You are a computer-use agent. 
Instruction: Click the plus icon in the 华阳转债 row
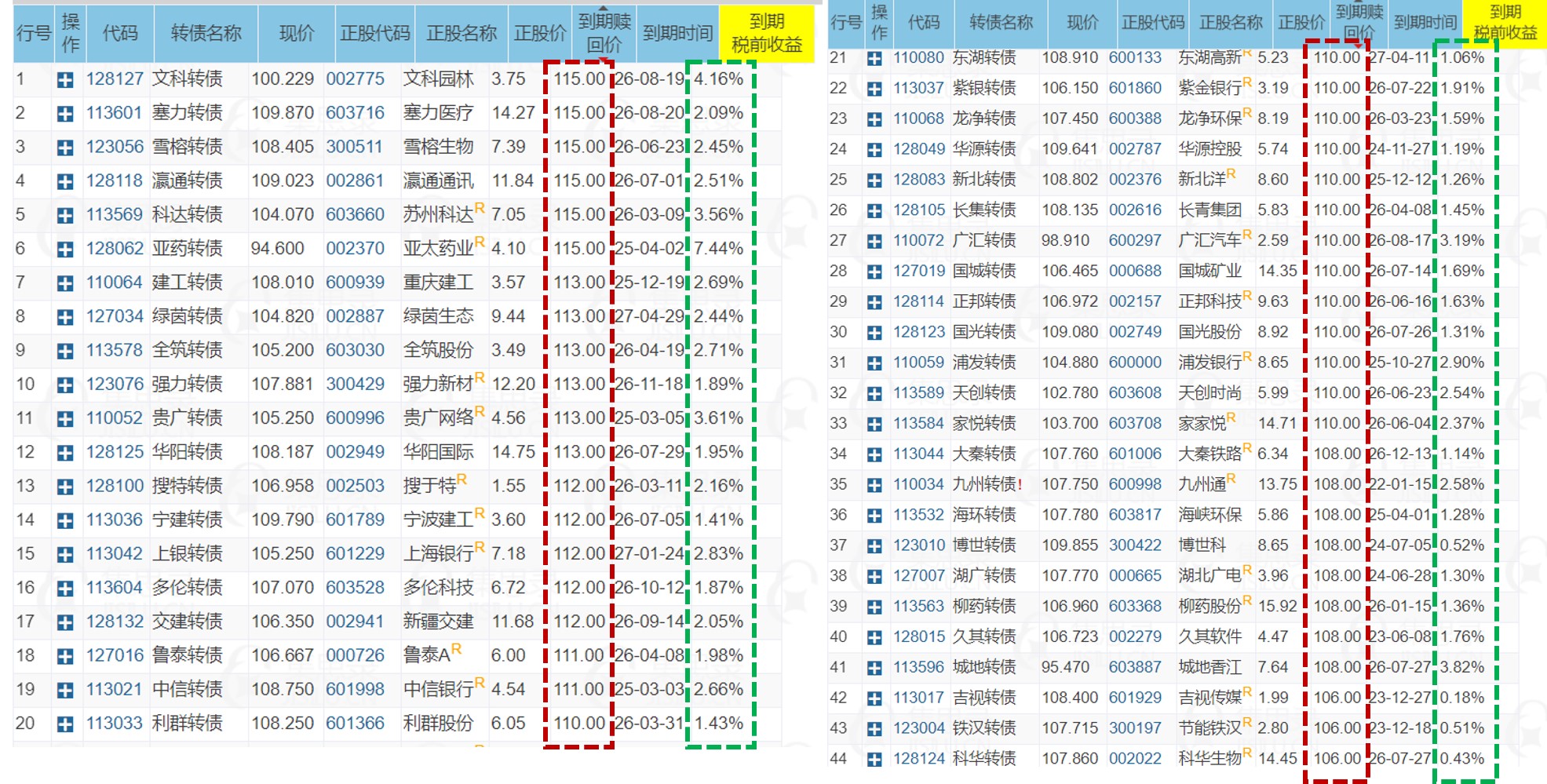[65, 453]
